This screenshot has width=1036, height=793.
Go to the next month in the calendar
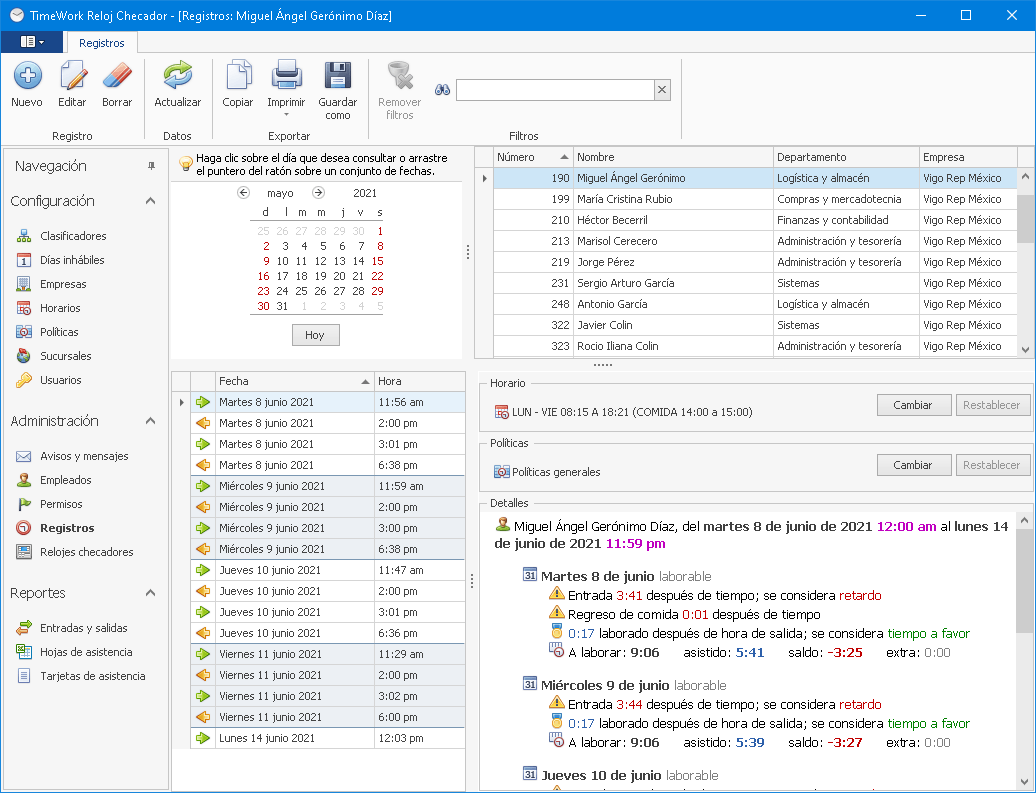pos(319,193)
